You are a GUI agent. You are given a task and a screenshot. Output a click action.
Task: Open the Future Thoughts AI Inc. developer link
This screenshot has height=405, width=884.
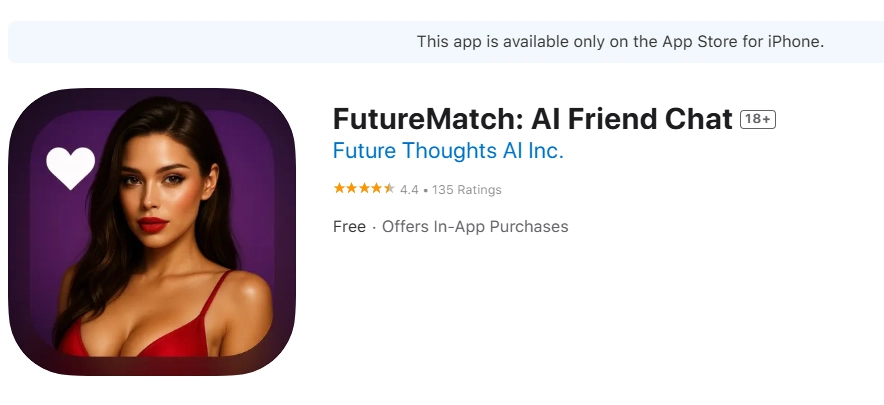pyautogui.click(x=448, y=152)
